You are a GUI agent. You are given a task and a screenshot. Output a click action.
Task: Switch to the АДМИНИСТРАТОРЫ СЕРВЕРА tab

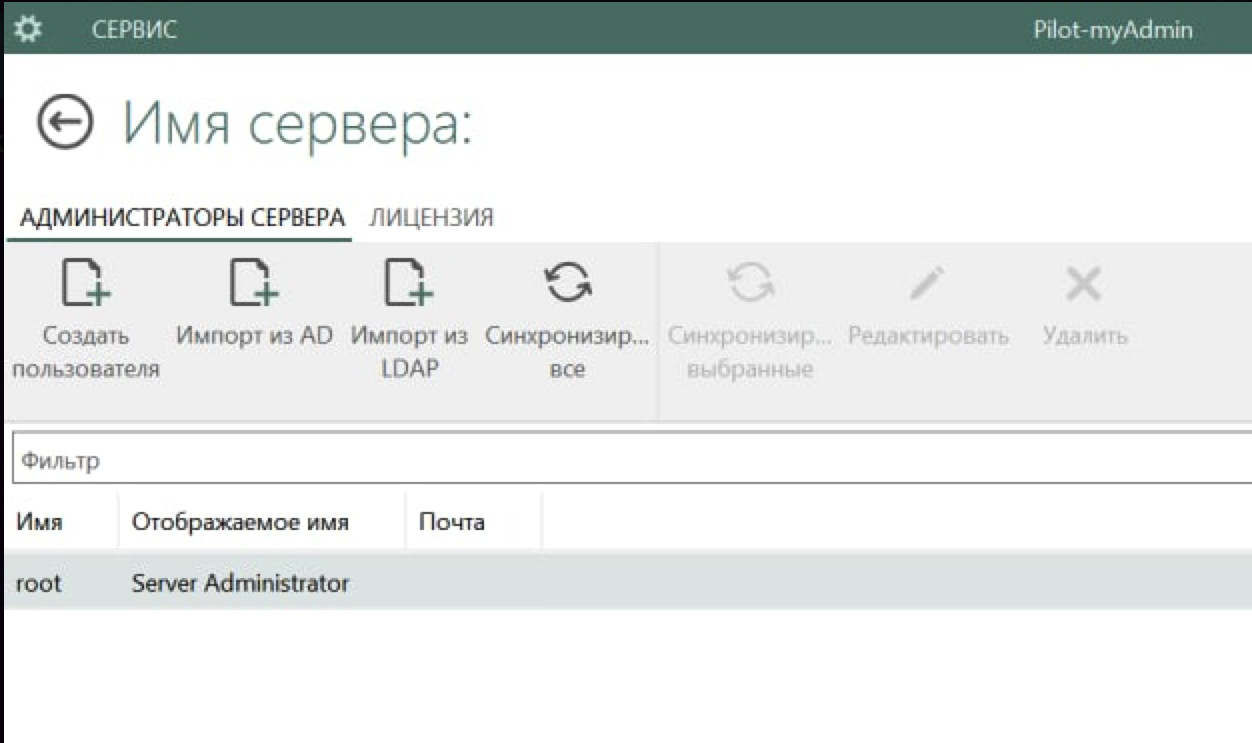tap(182, 217)
